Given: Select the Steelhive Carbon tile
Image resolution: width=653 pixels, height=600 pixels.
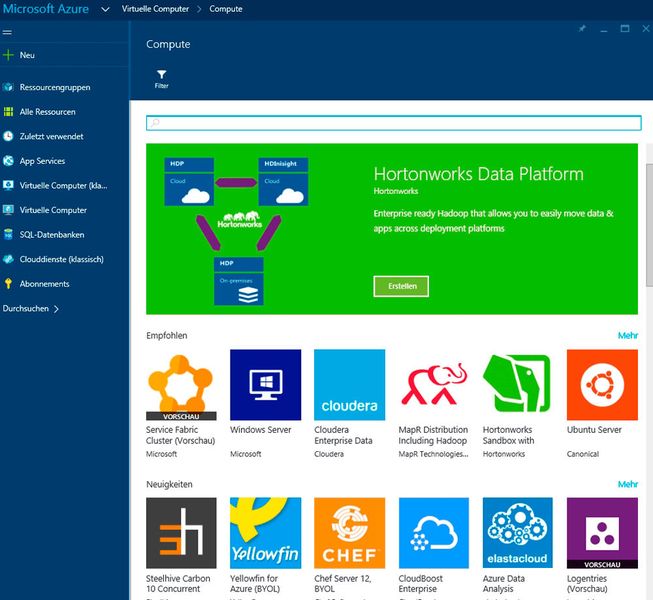Looking at the screenshot, I should [x=181, y=533].
